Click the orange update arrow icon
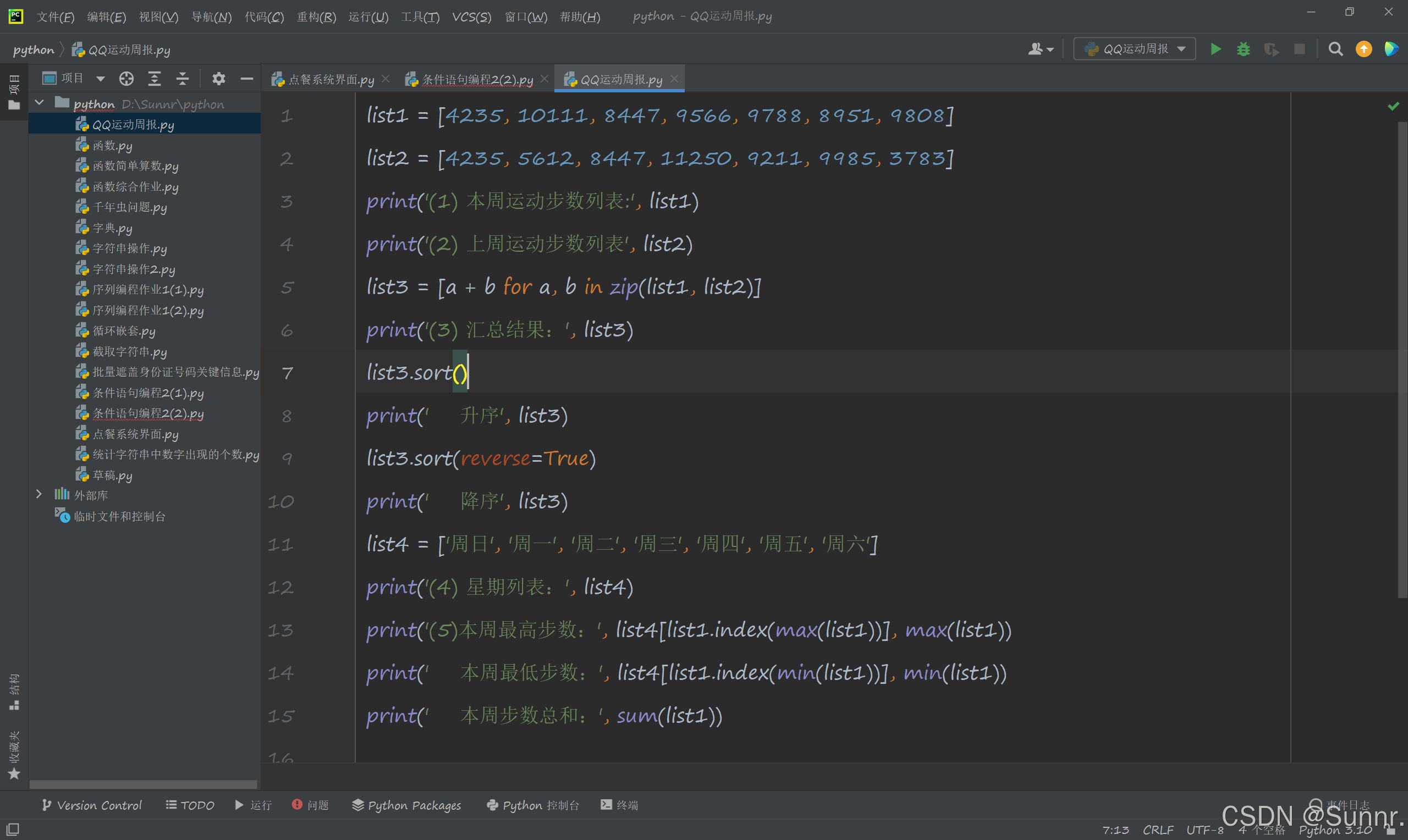1408x840 pixels. coord(1363,49)
